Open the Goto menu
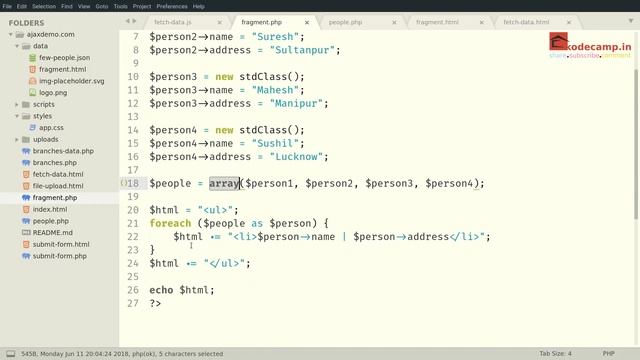The image size is (640, 360). [102, 6]
